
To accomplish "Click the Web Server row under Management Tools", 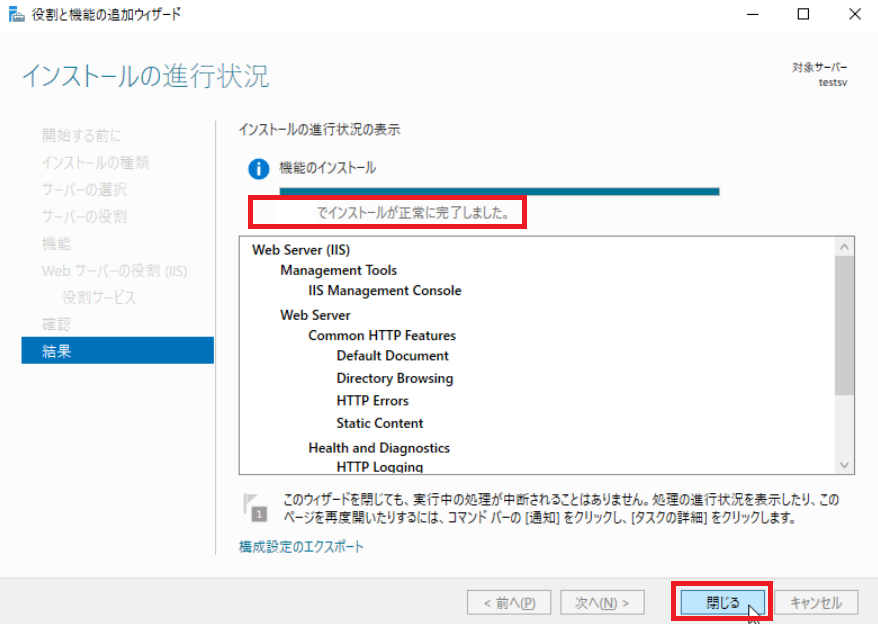I will click(x=315, y=315).
